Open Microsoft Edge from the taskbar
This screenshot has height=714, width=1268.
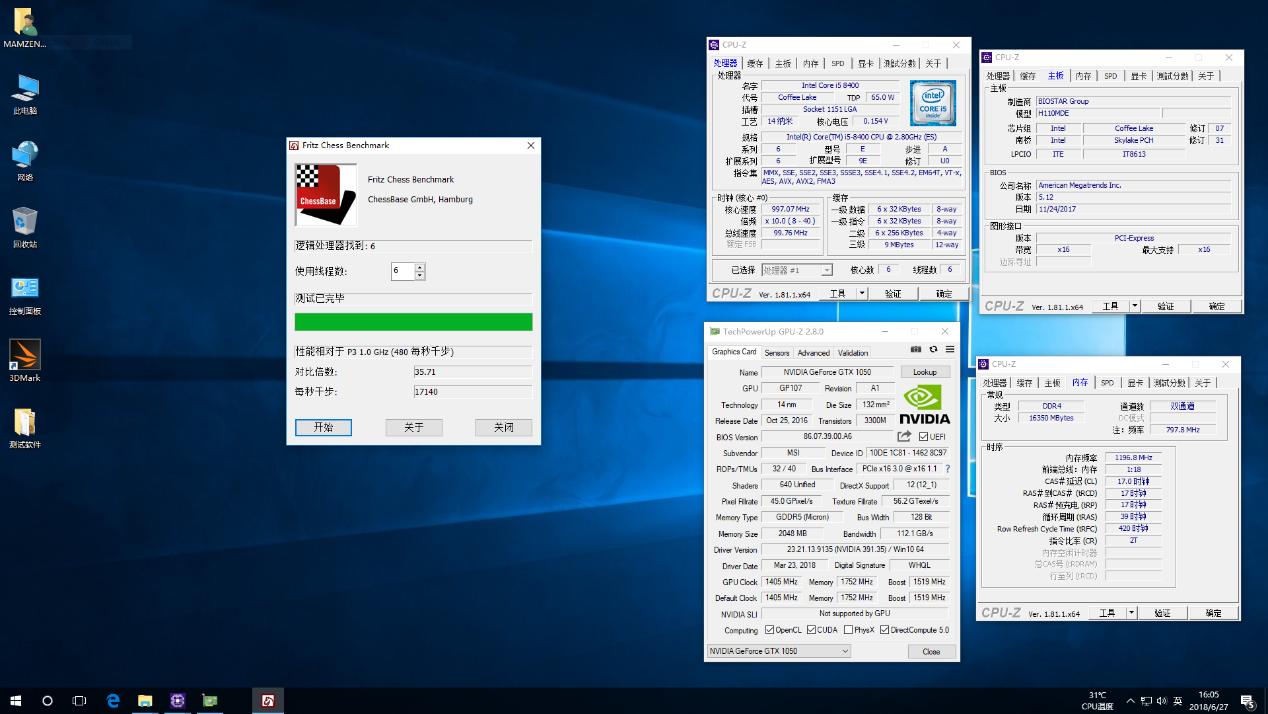click(113, 701)
